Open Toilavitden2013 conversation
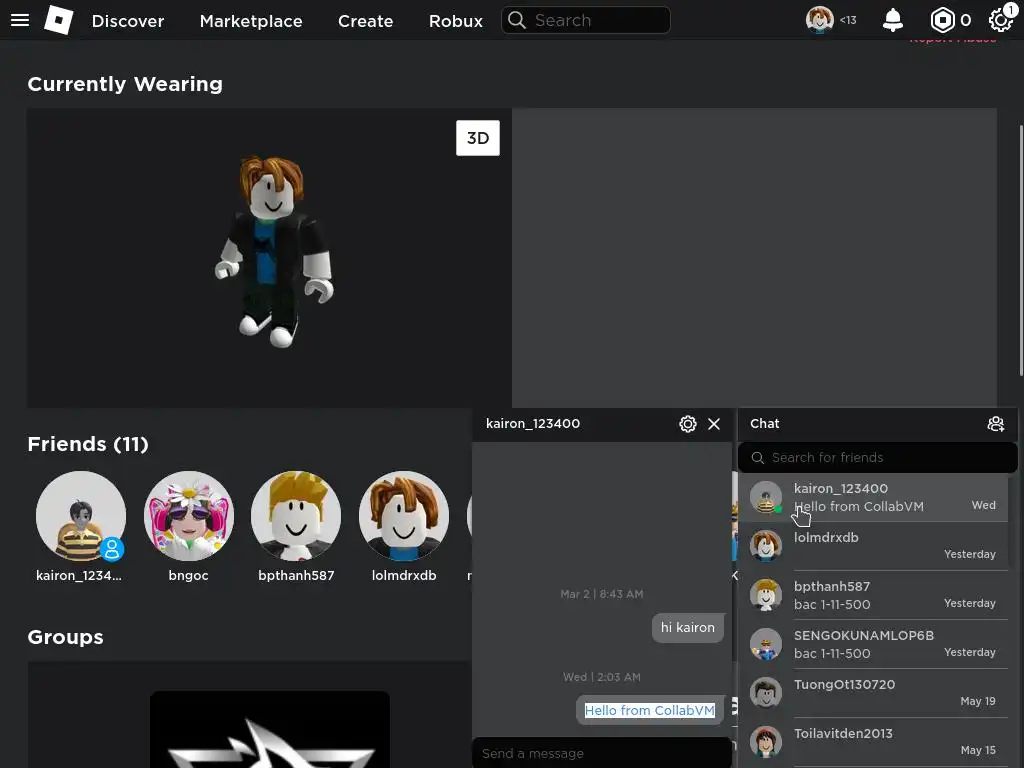 tap(873, 743)
